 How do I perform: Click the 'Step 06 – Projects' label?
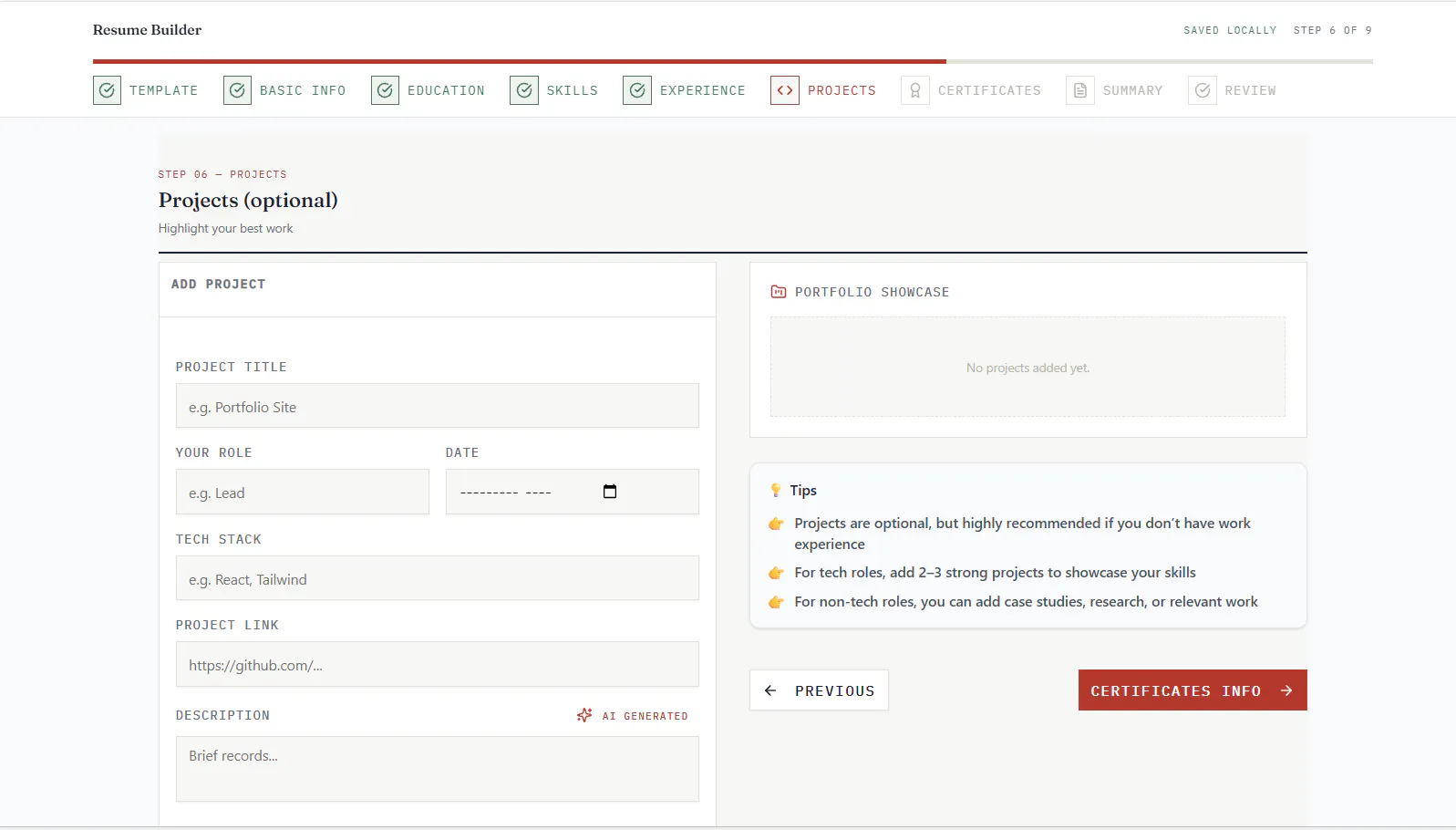222,174
